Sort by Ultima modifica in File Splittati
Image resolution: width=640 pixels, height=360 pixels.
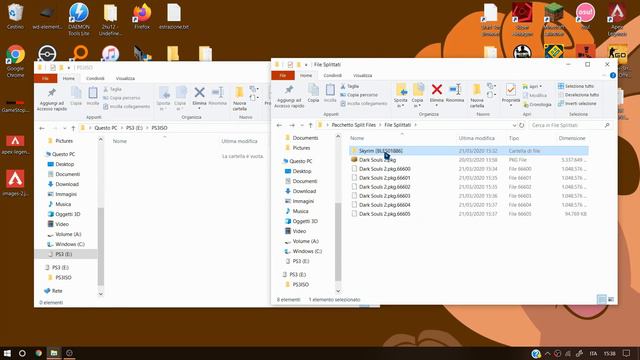[476, 138]
